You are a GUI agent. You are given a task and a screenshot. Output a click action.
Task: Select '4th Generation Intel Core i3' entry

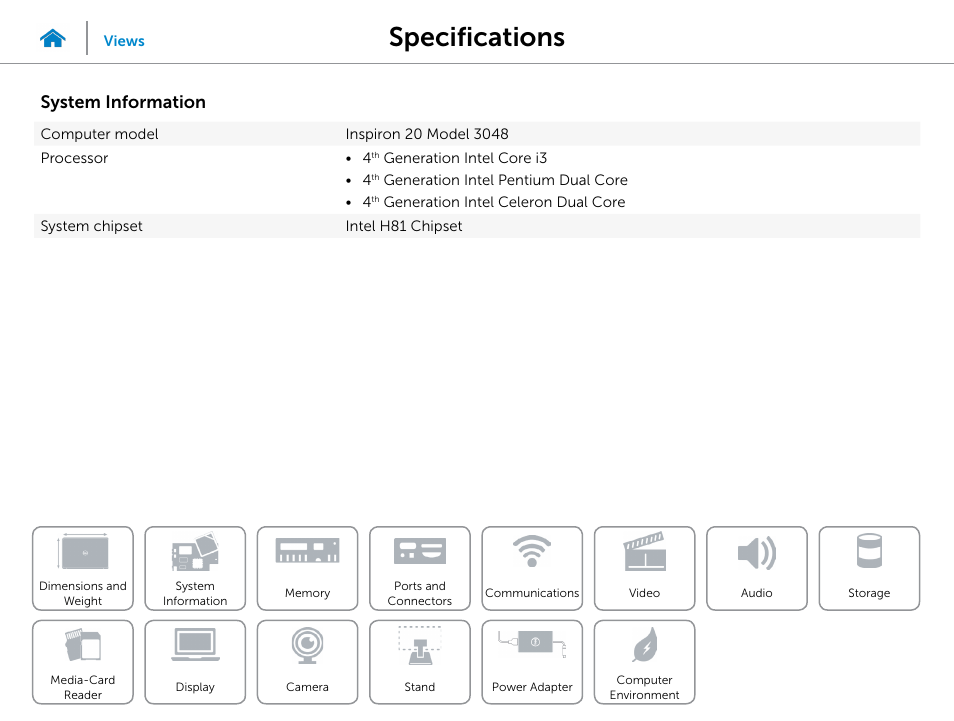pos(454,158)
